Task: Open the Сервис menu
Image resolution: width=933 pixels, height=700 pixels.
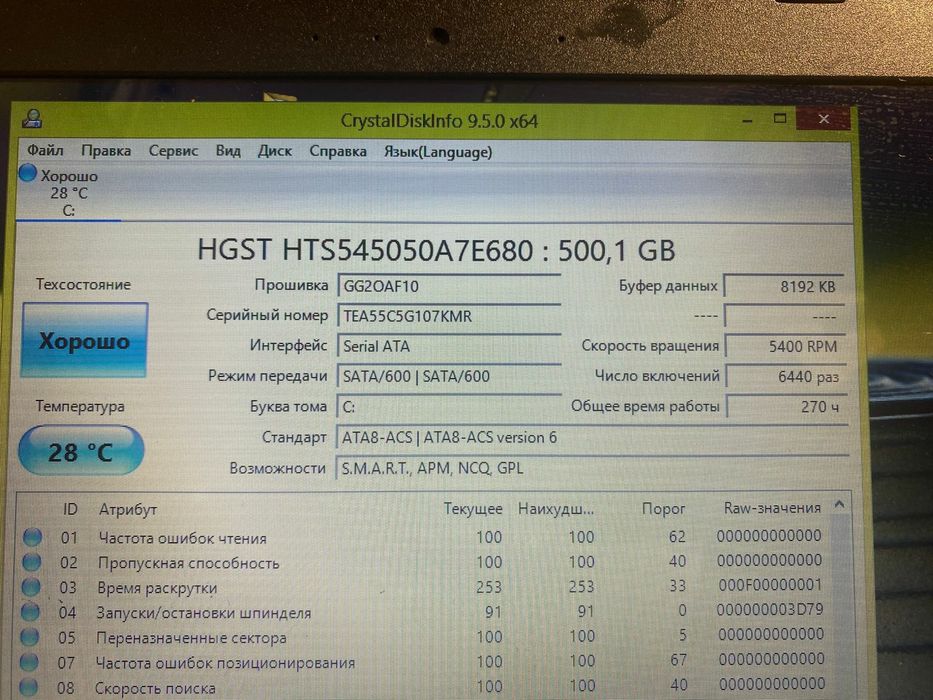Action: 173,151
